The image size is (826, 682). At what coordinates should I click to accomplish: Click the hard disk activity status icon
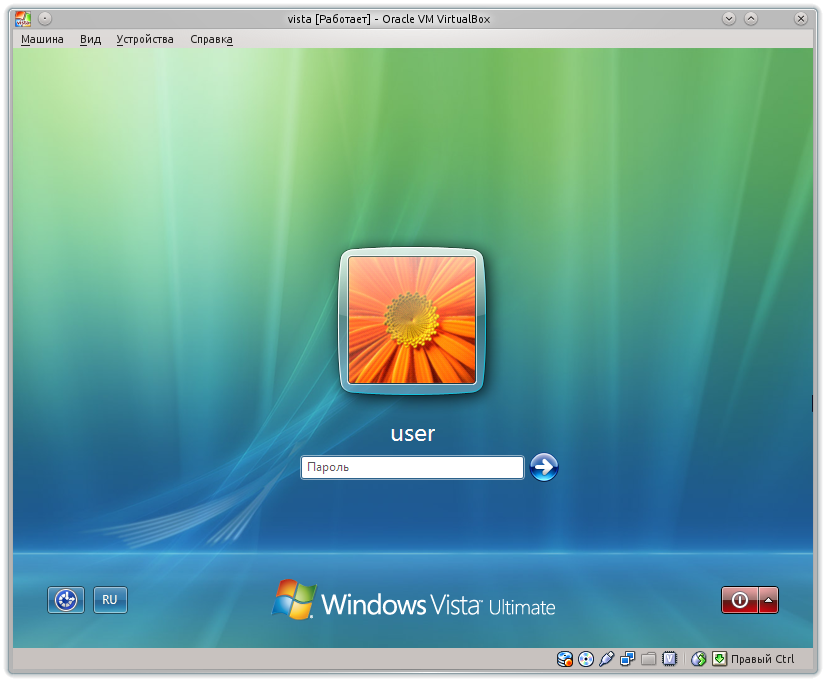(565, 658)
